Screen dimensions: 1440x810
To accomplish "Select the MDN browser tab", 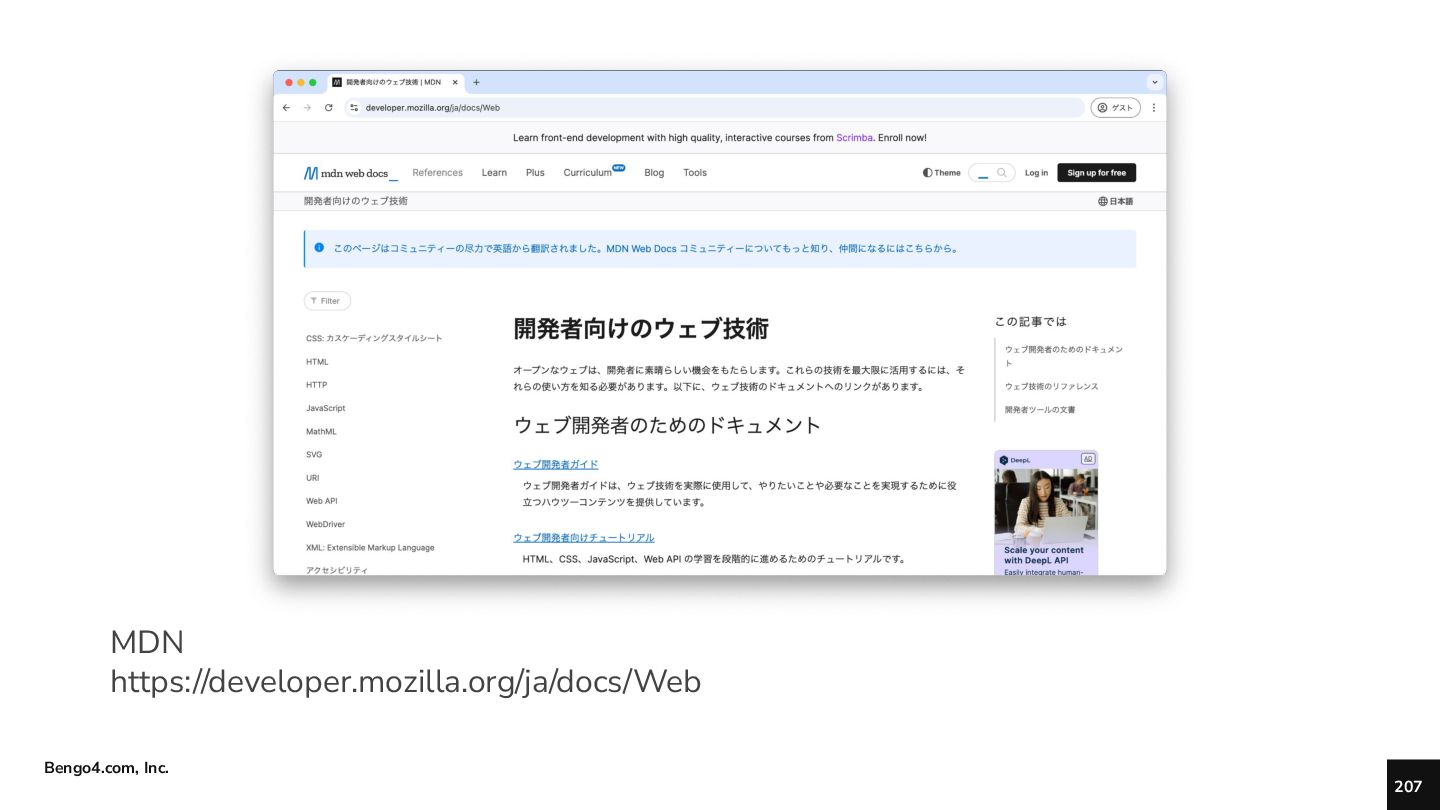I will pyautogui.click(x=394, y=82).
